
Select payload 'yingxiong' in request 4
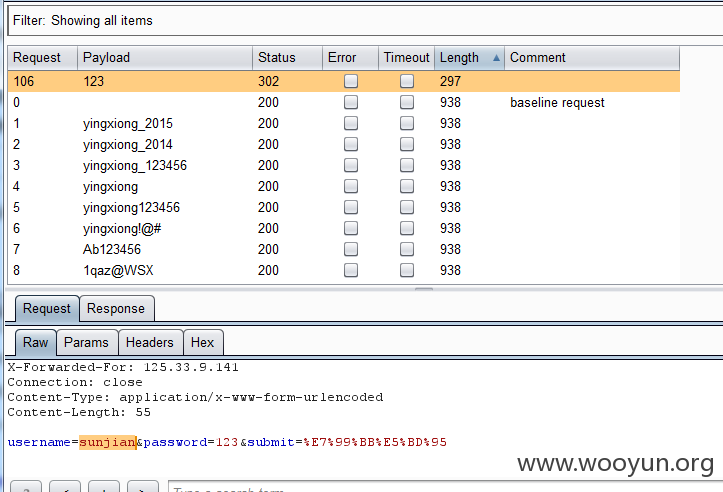tap(110, 187)
